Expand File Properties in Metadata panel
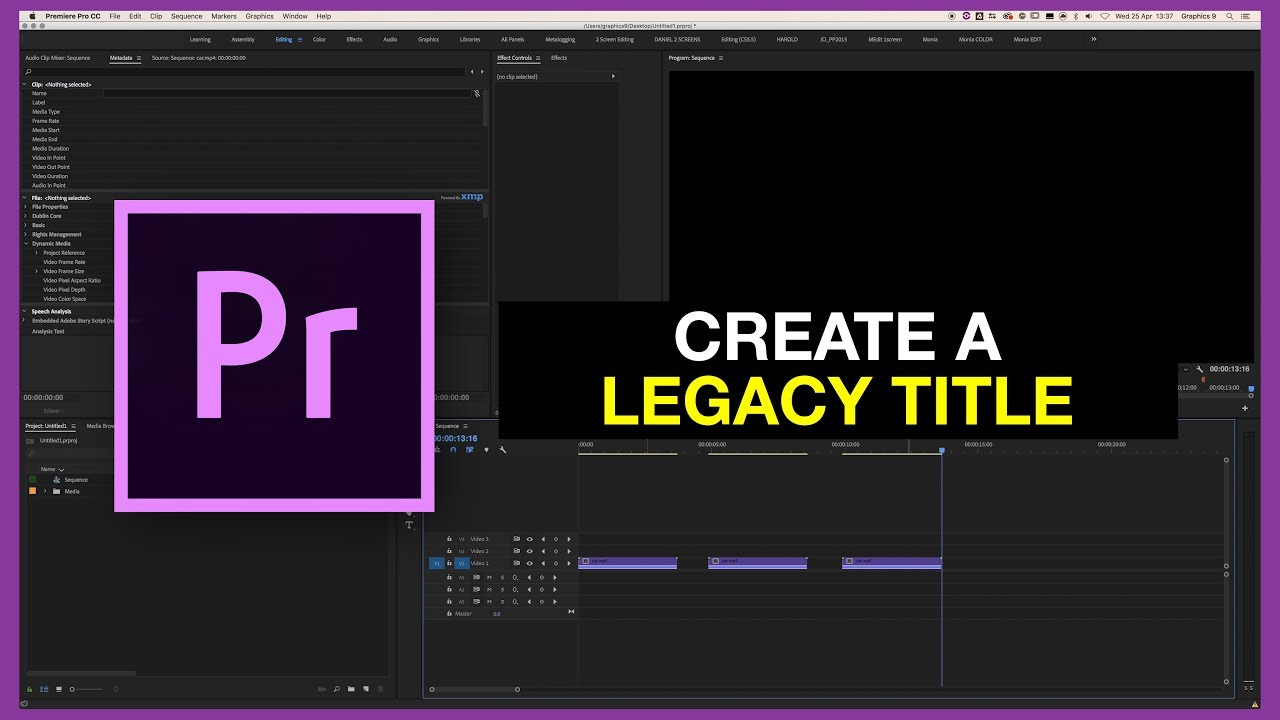Viewport: 1280px width, 720px height. tap(25, 207)
